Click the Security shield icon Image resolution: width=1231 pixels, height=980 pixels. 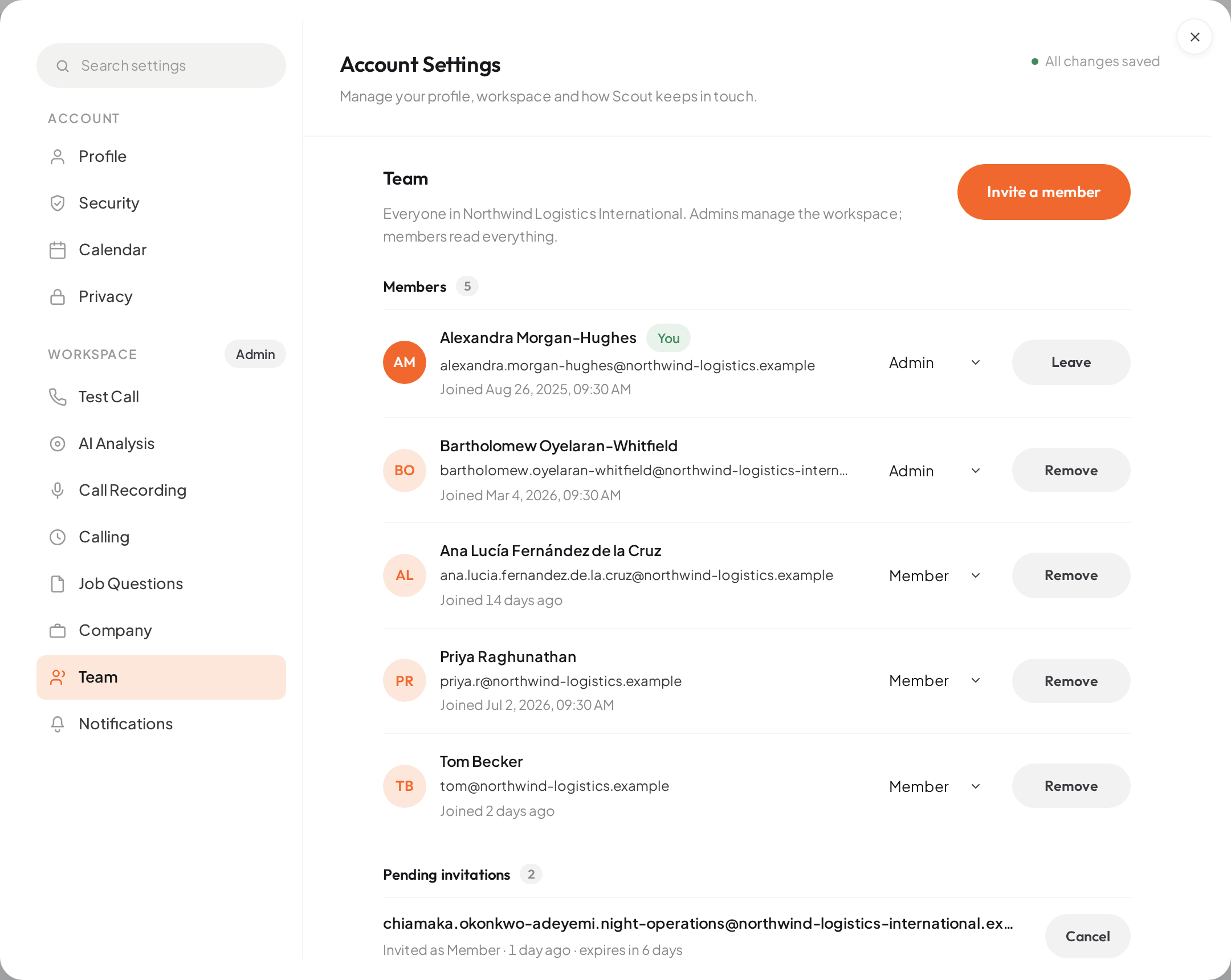point(58,203)
